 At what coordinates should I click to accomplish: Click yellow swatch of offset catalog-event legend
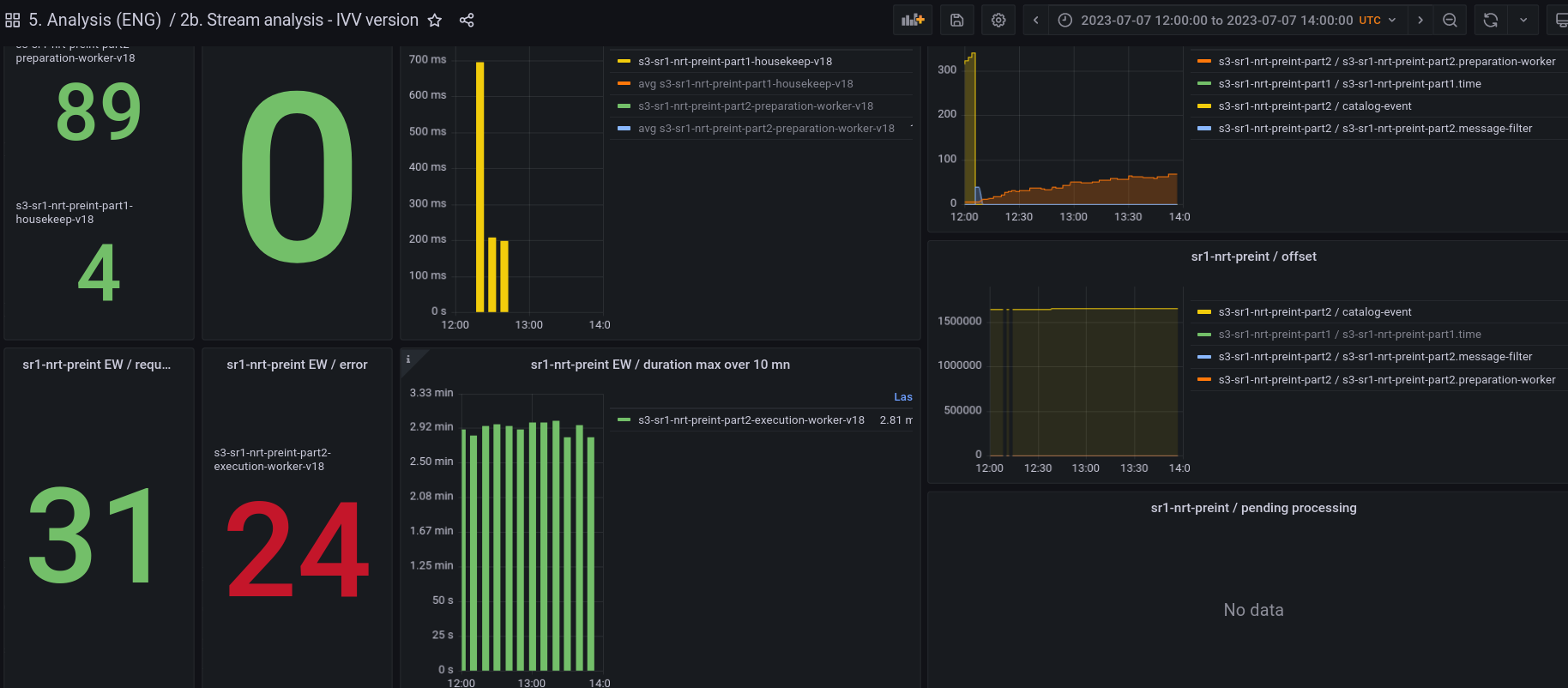click(x=1204, y=312)
